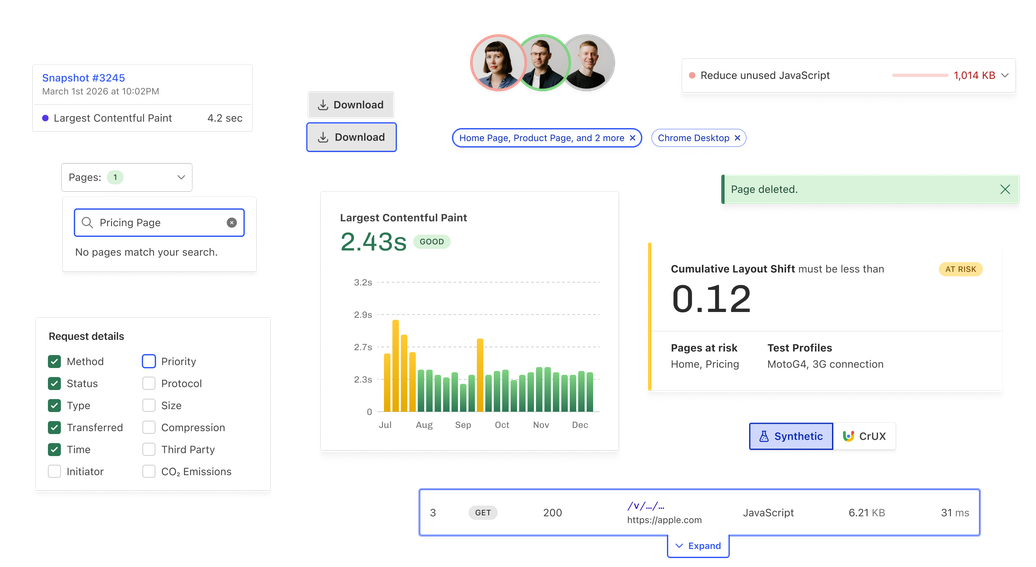Clear the Pricing Page search text
This screenshot has height=567, width=1036.
point(232,223)
